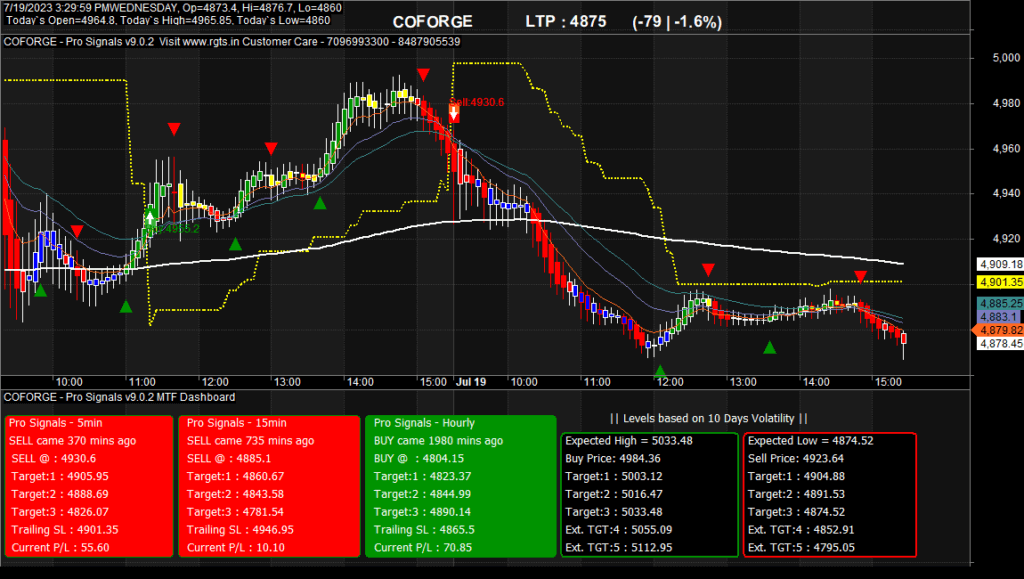The image size is (1024, 579).
Task: Click the red triangle above the chart's highest peak
Action: [x=423, y=74]
